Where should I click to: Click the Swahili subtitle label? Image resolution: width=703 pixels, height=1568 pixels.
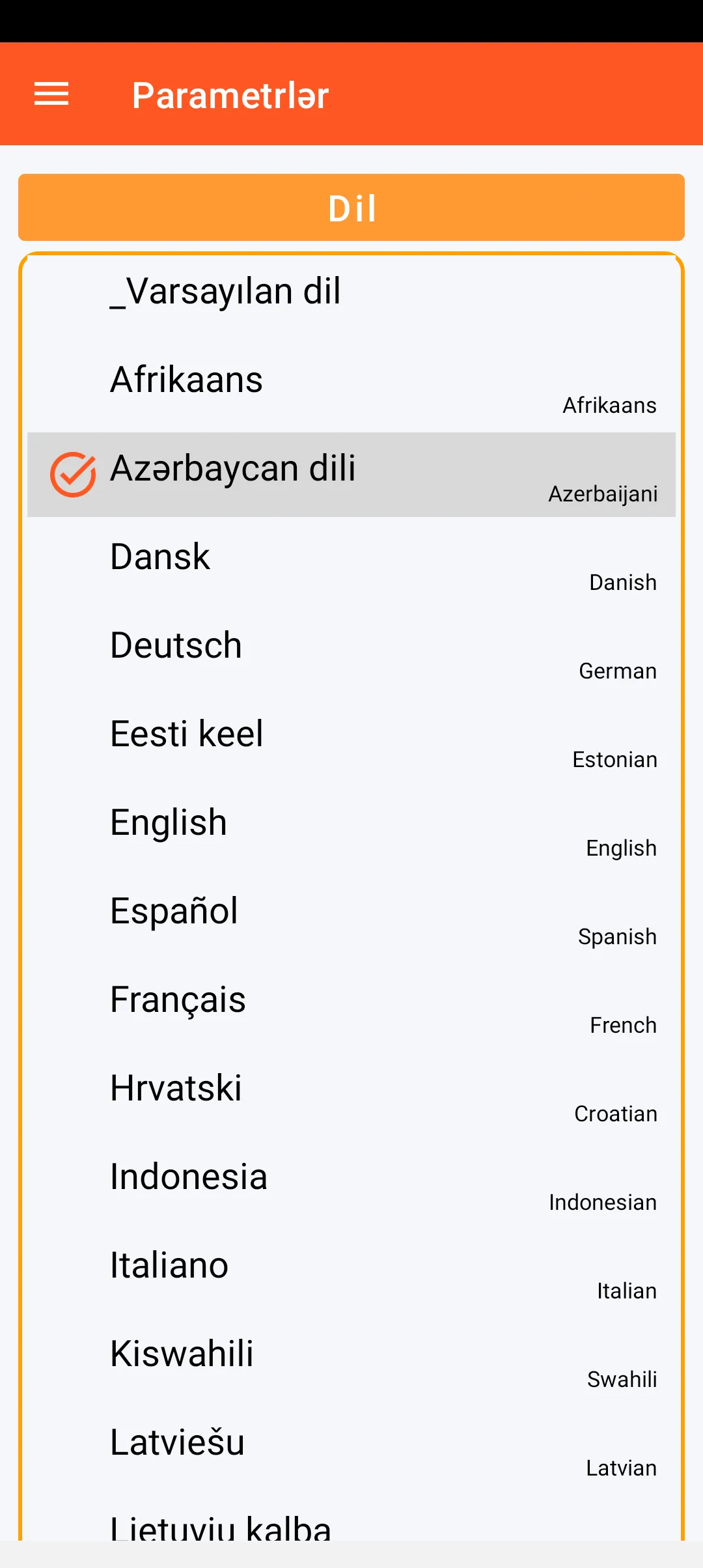pos(622,1379)
